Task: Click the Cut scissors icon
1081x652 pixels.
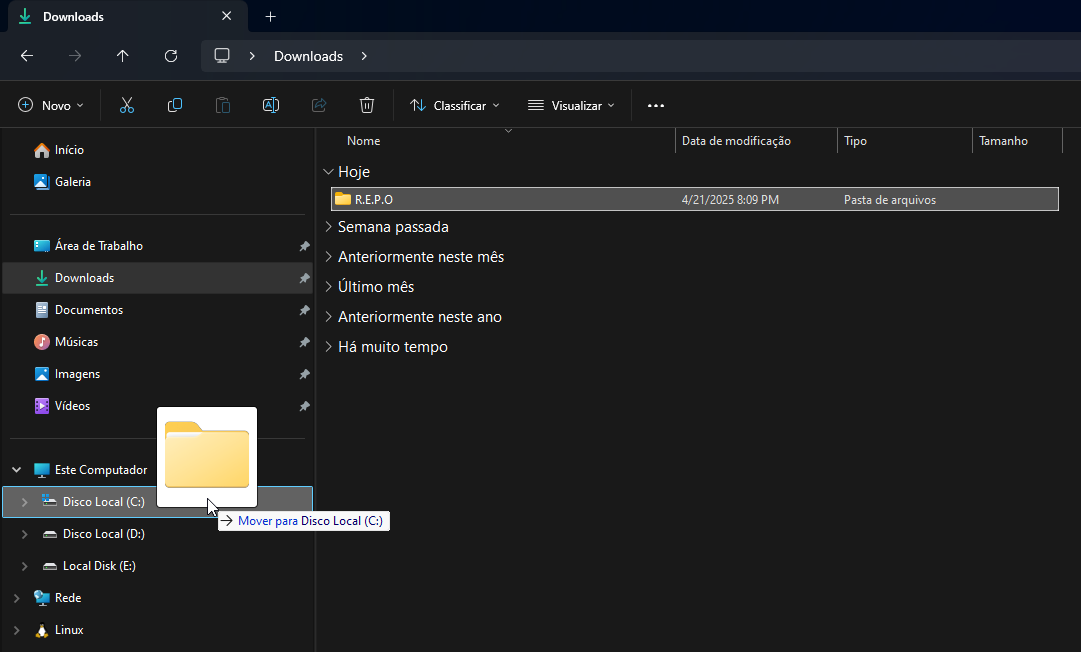Action: coord(127,105)
